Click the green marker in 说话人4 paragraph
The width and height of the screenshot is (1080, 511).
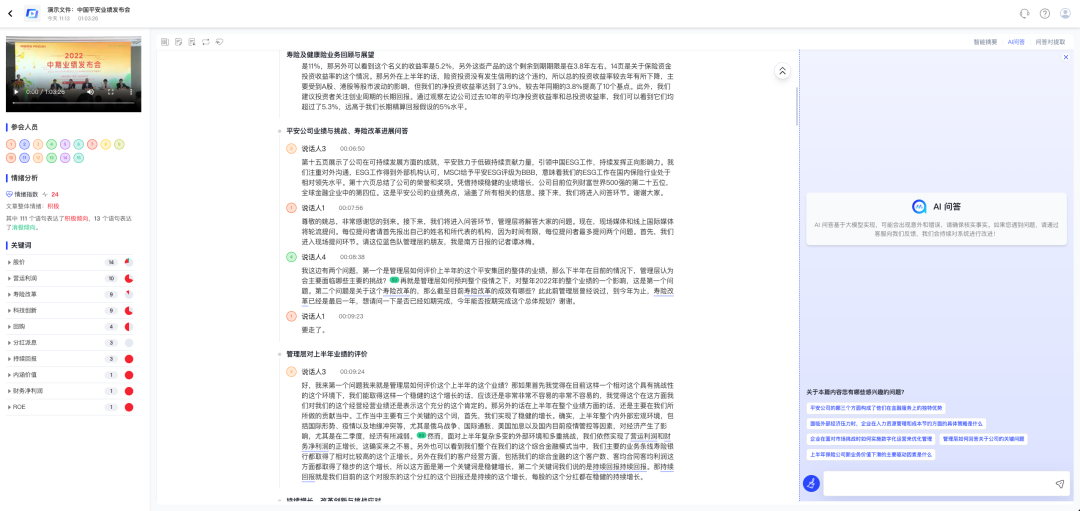tap(394, 281)
